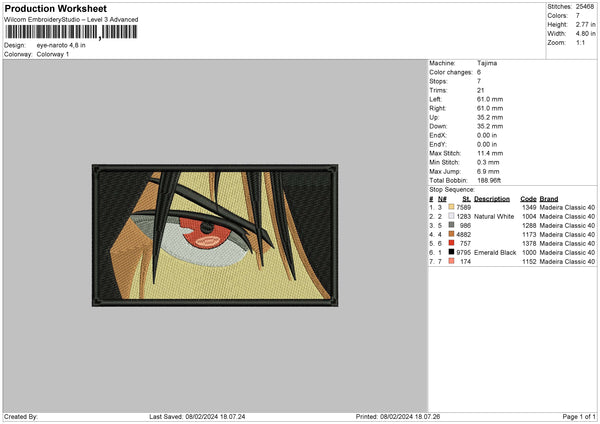The height and width of the screenshot is (424, 600).
Task: Select the Emerald Black thread swatch
Action: click(451, 252)
